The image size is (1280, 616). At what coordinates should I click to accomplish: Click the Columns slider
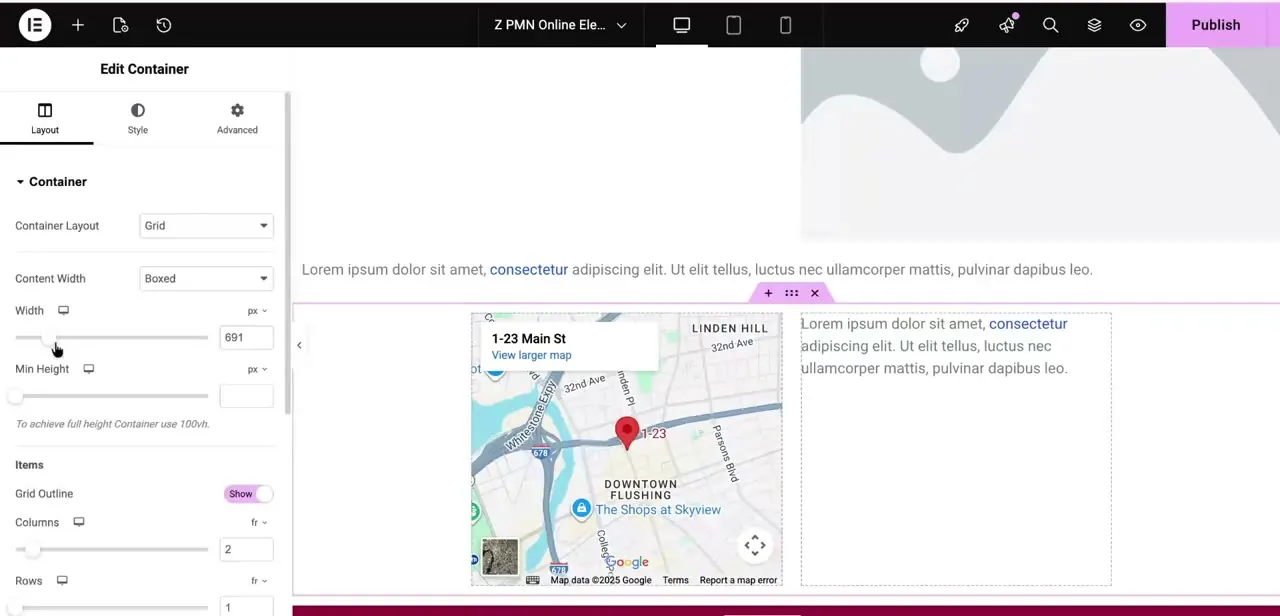[111, 550]
